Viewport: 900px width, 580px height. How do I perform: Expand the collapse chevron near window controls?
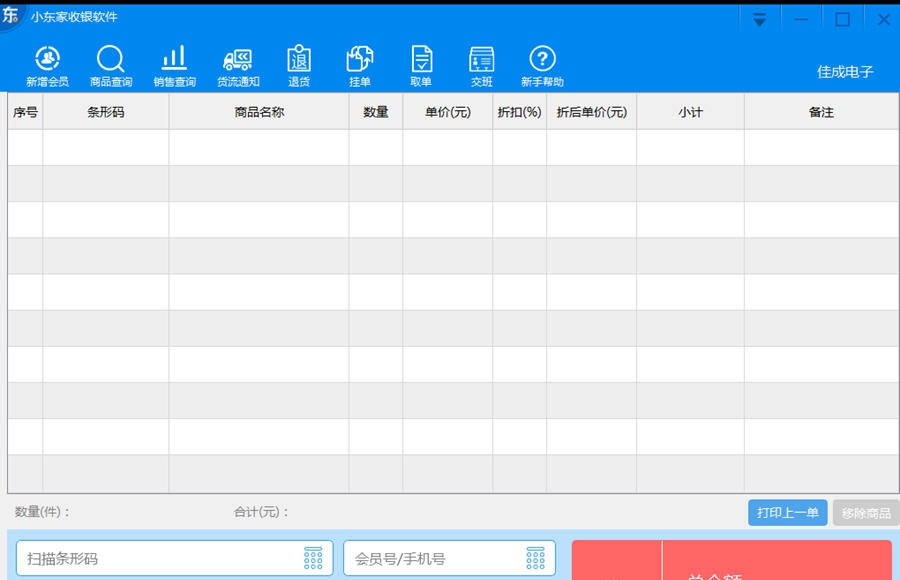click(x=759, y=17)
